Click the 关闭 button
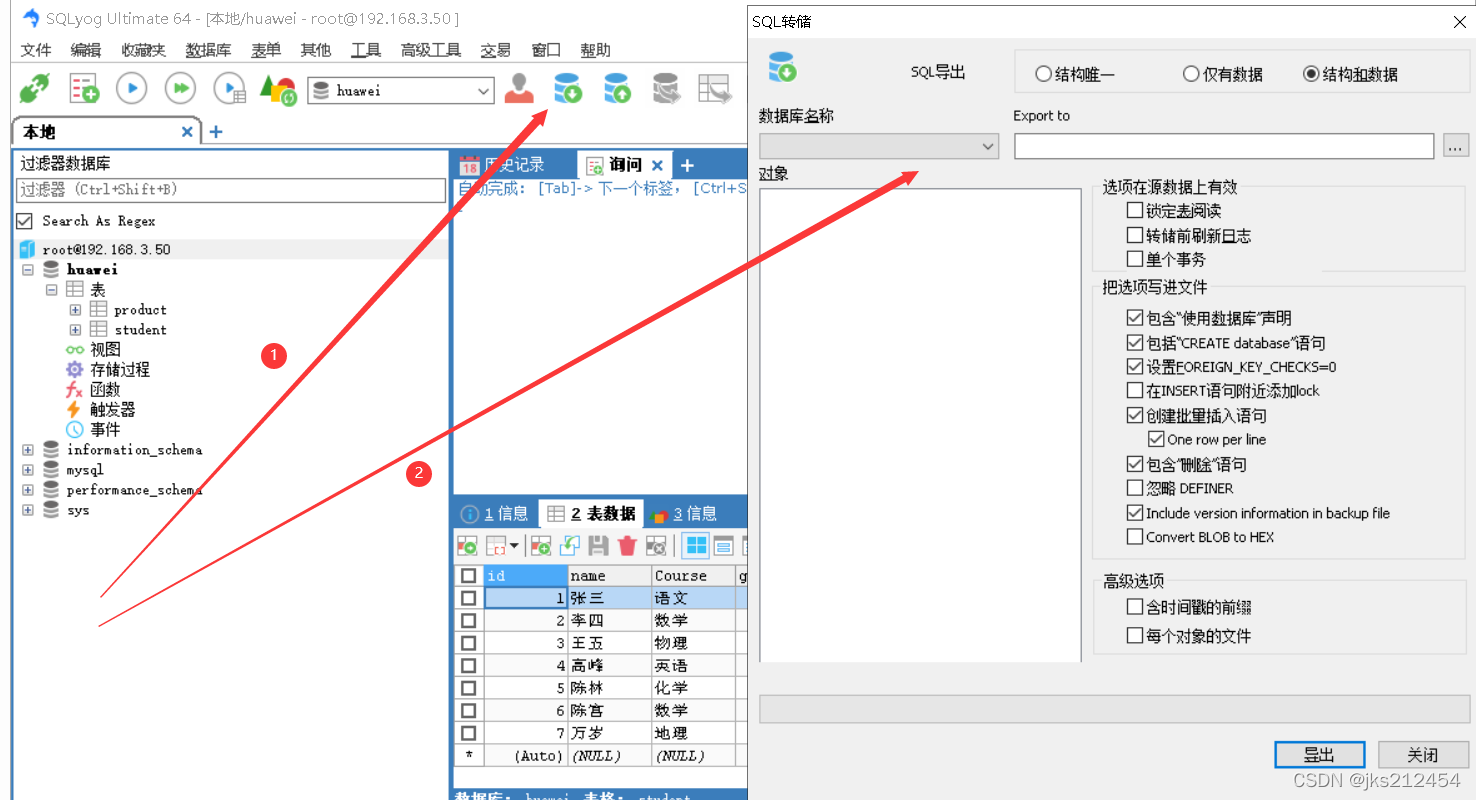 tap(1423, 754)
